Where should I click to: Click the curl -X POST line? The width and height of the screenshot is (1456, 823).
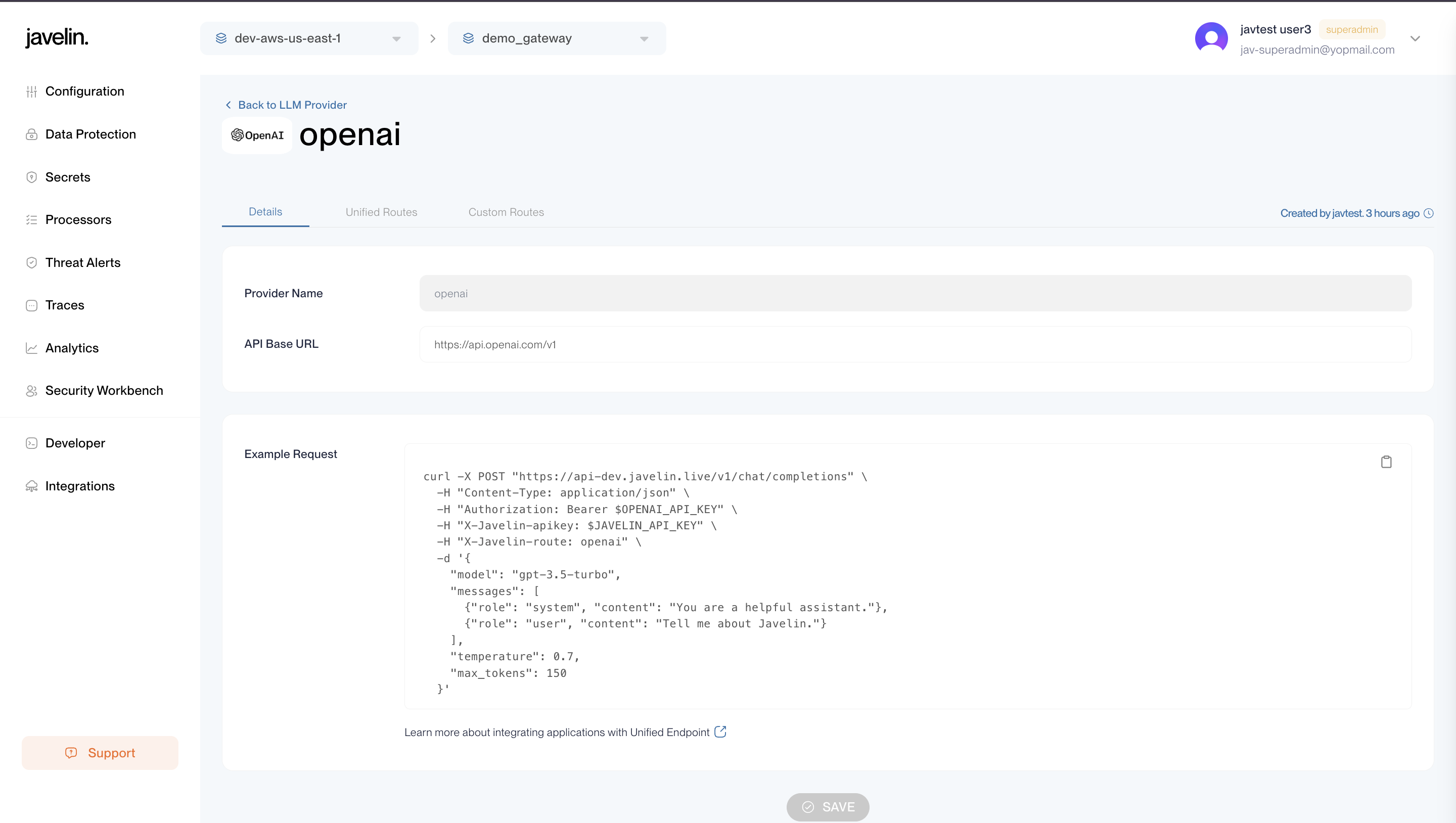tap(645, 477)
